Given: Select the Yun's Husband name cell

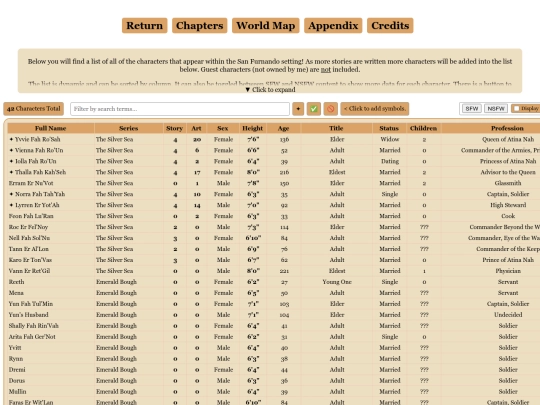Looking at the screenshot, I should (51, 315).
